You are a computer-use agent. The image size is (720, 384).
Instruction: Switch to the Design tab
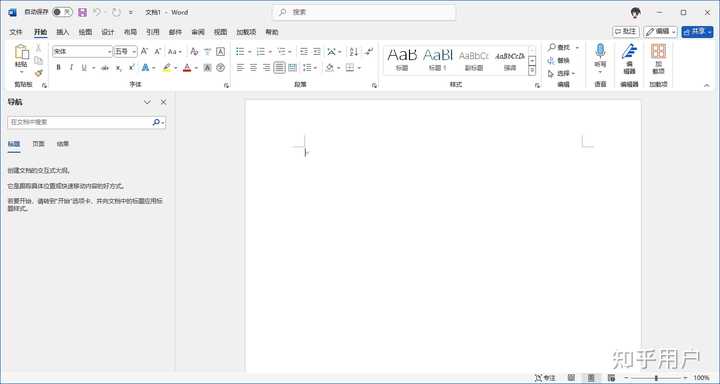[x=107, y=32]
